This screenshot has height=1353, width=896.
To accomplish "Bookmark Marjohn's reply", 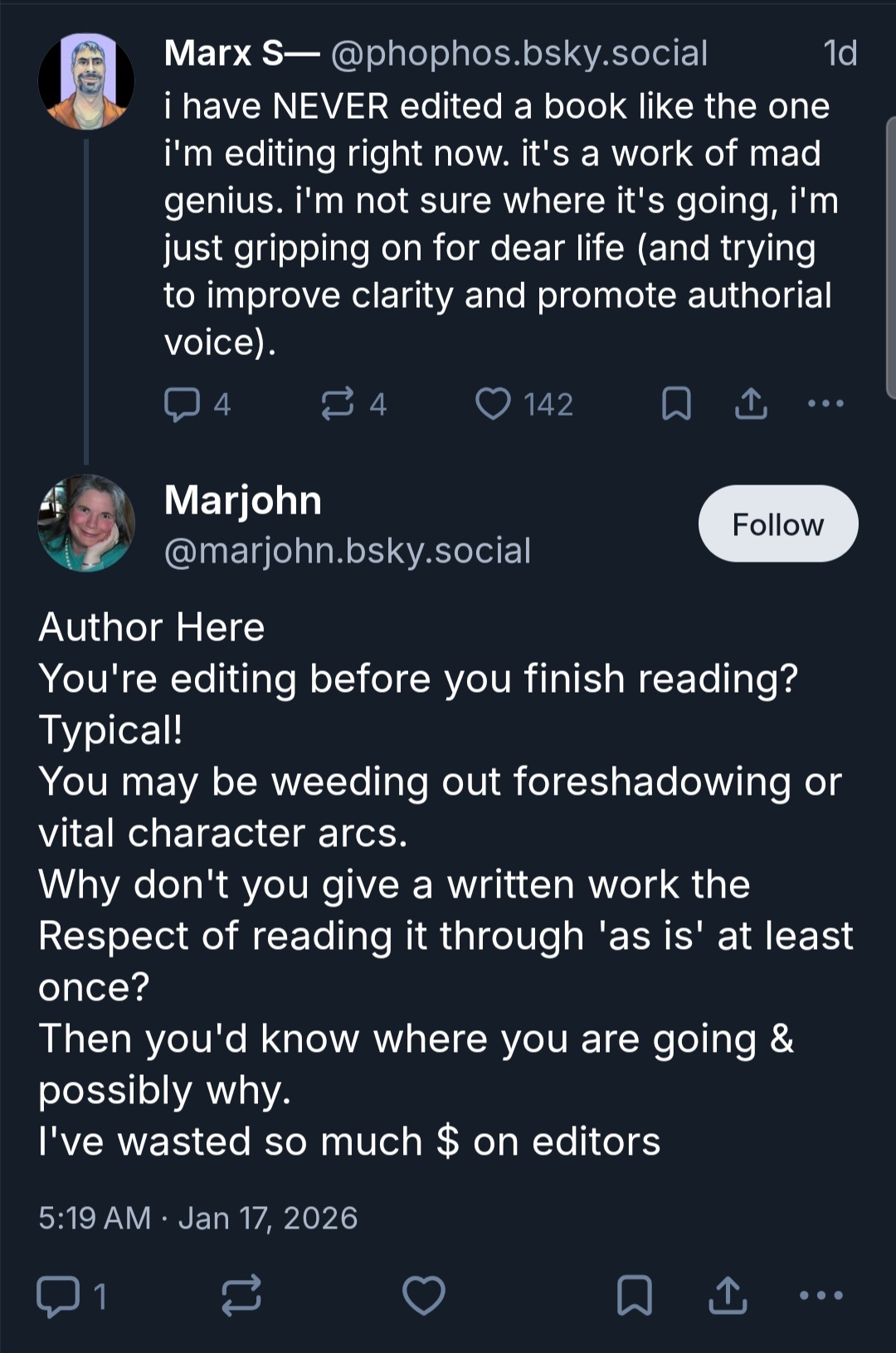I will [x=635, y=1297].
